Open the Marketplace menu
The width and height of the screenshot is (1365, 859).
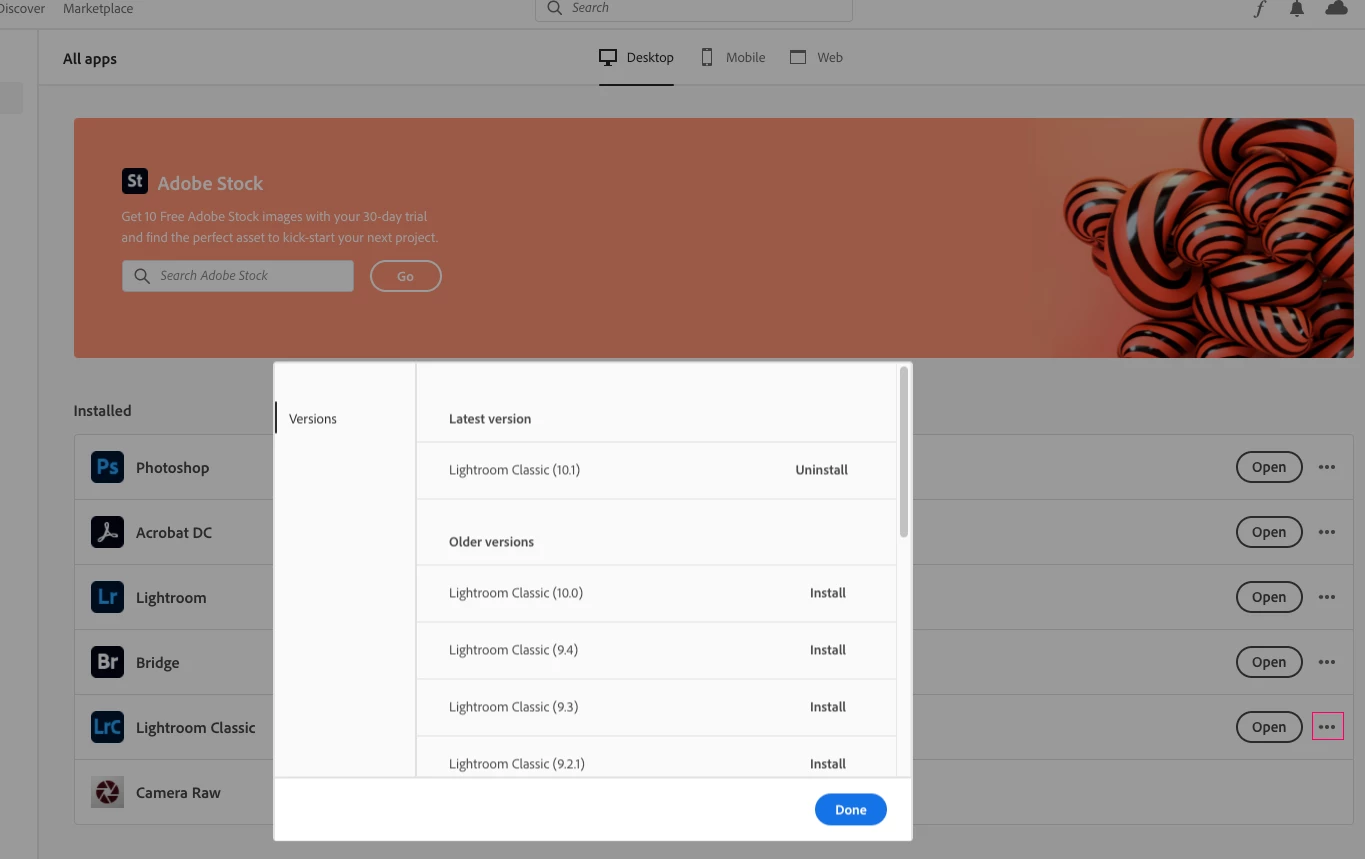[98, 9]
